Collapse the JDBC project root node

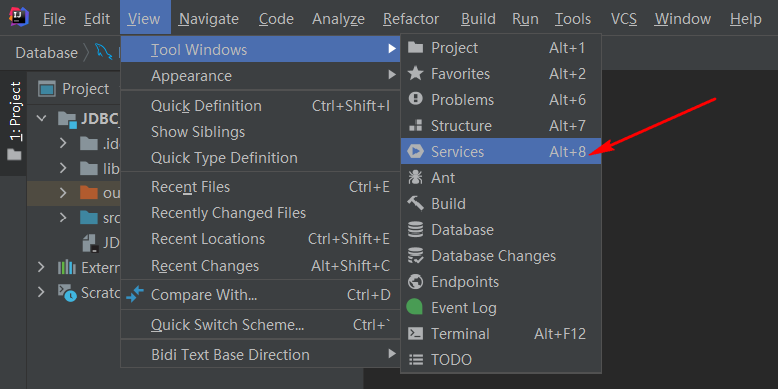[x=42, y=118]
